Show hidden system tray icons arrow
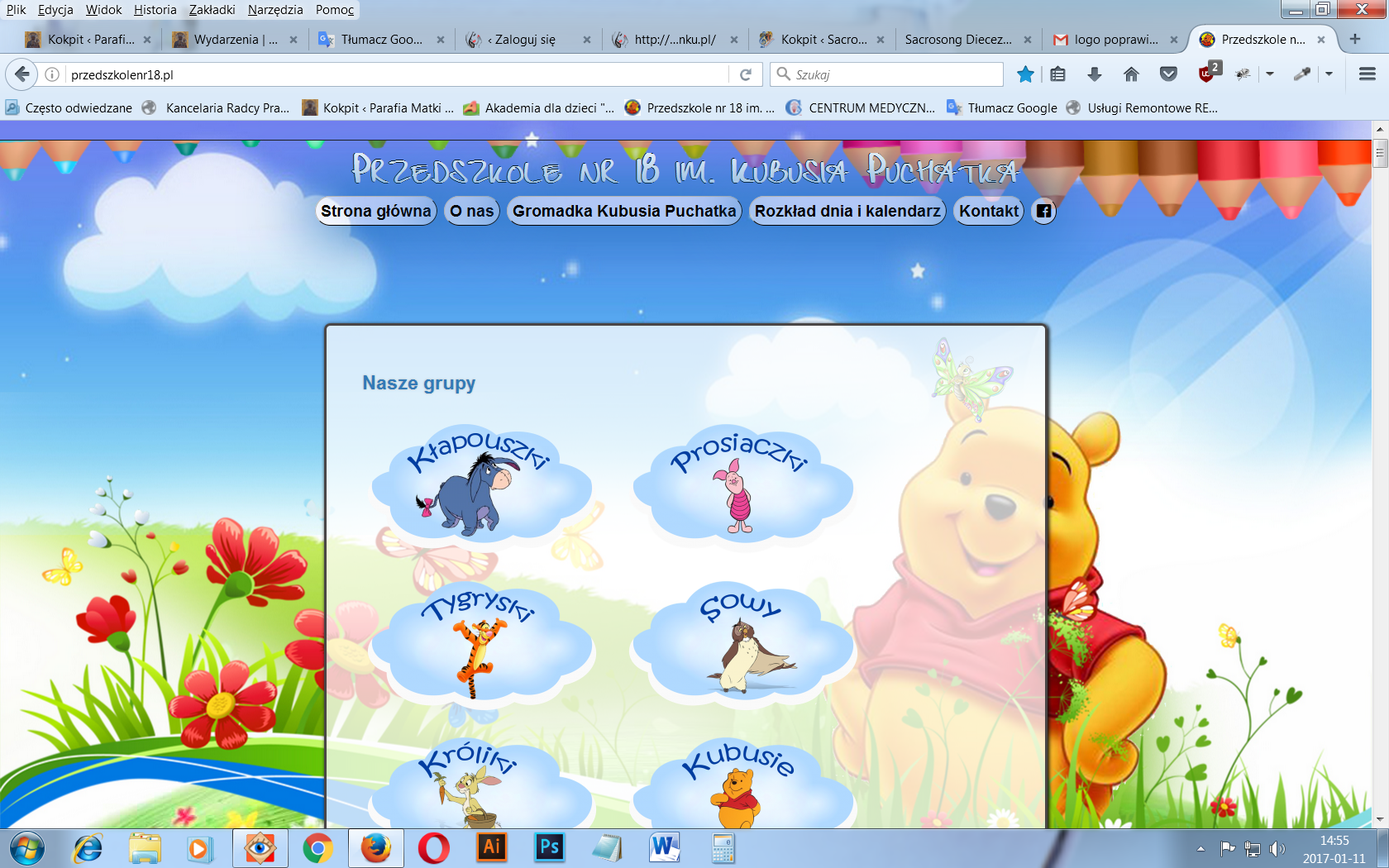 click(x=1200, y=849)
